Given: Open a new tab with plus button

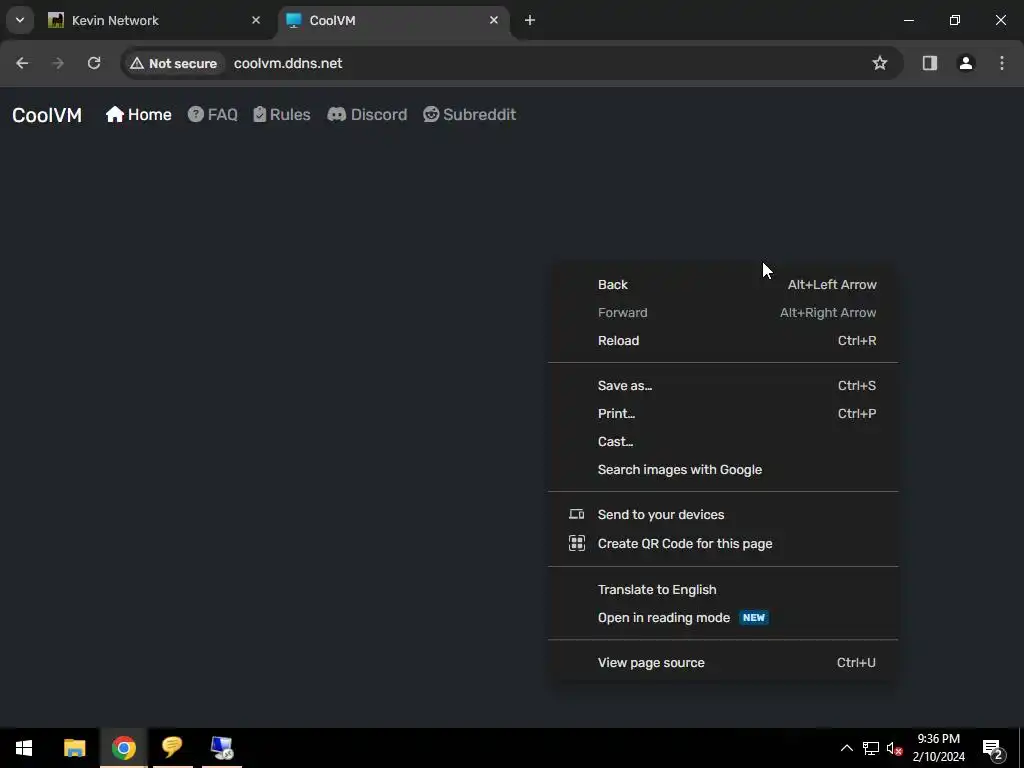Looking at the screenshot, I should pos(530,20).
